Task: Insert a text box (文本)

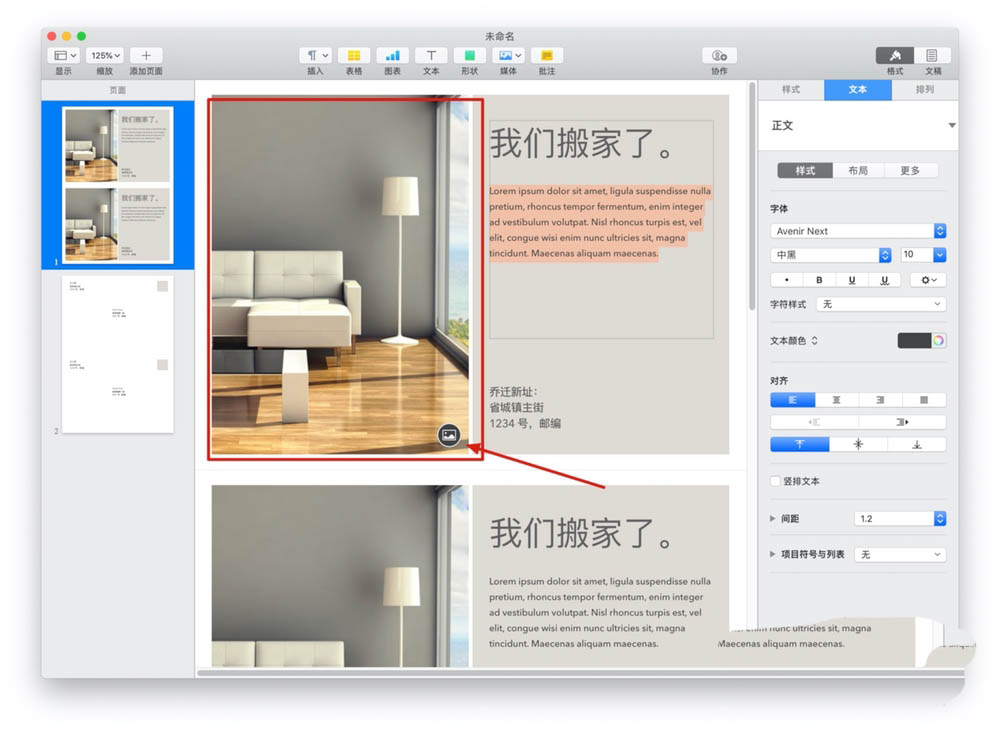Action: click(430, 55)
